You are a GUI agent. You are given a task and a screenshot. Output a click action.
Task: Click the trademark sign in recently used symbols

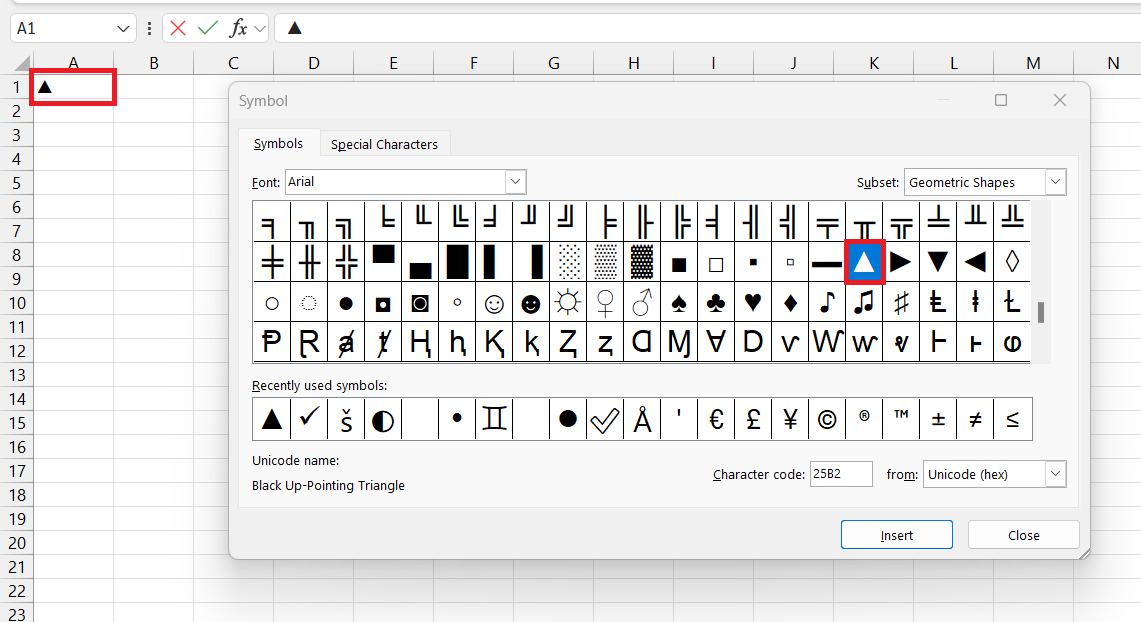coord(901,418)
